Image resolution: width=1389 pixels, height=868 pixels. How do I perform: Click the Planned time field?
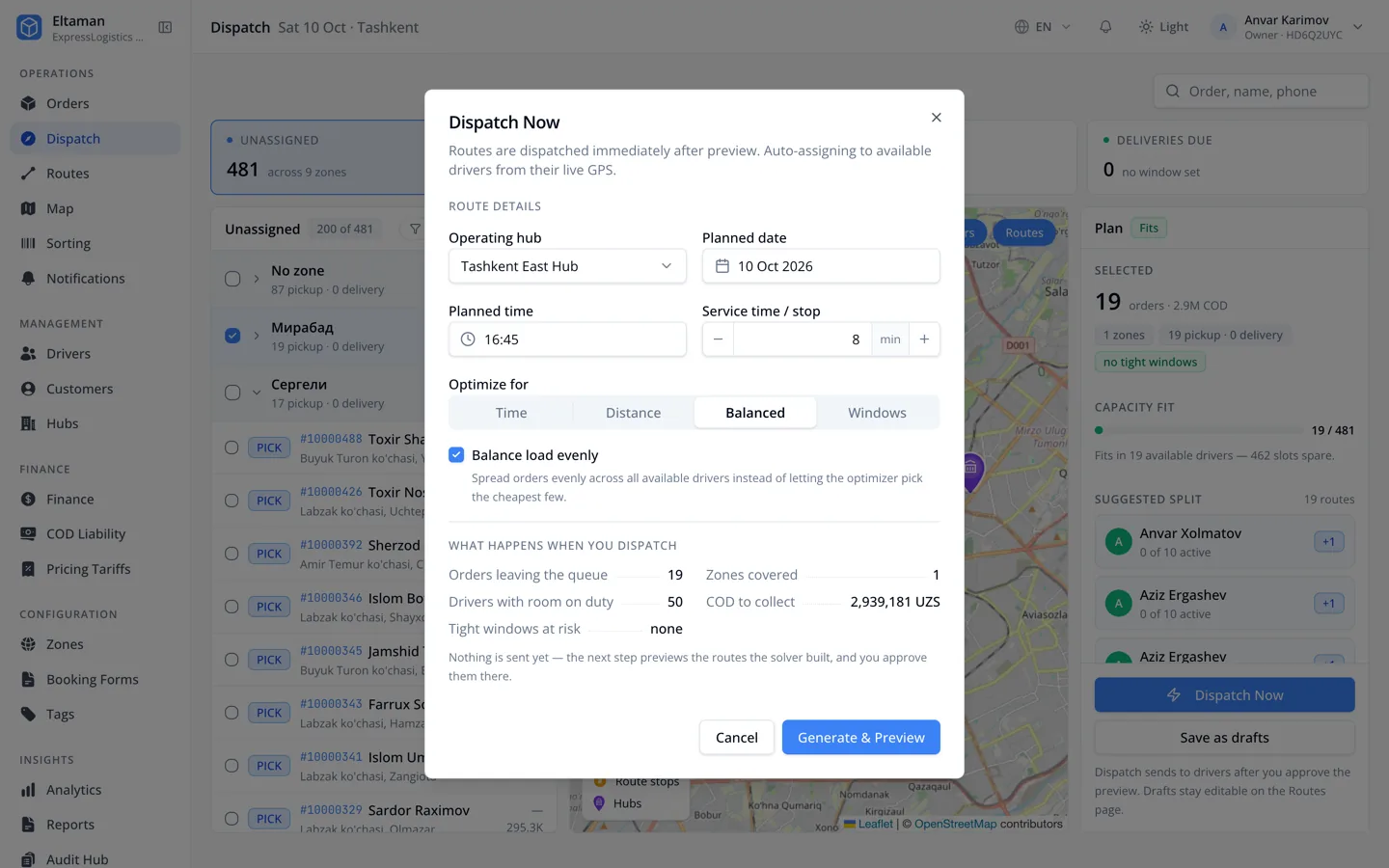567,339
